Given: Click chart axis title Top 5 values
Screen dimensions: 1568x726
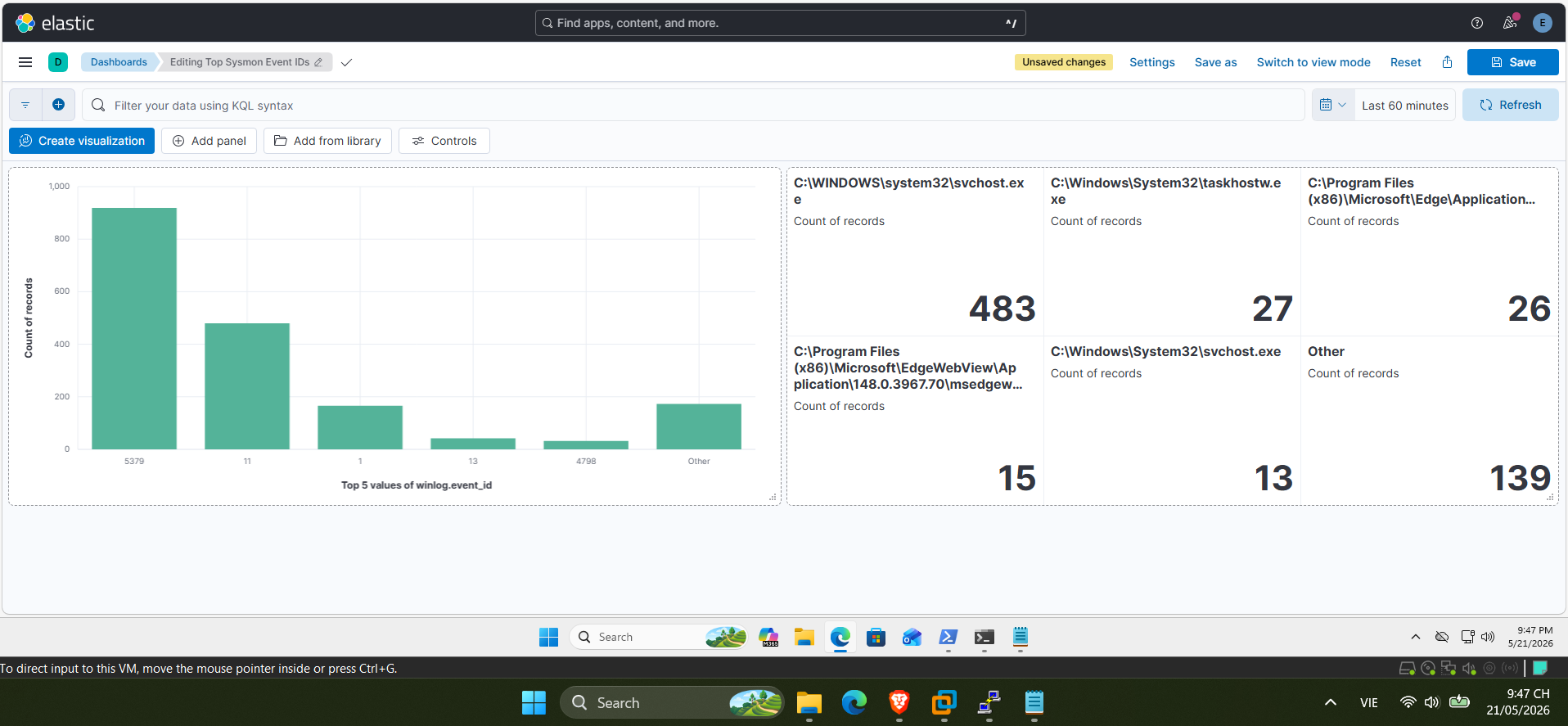Looking at the screenshot, I should tap(417, 485).
